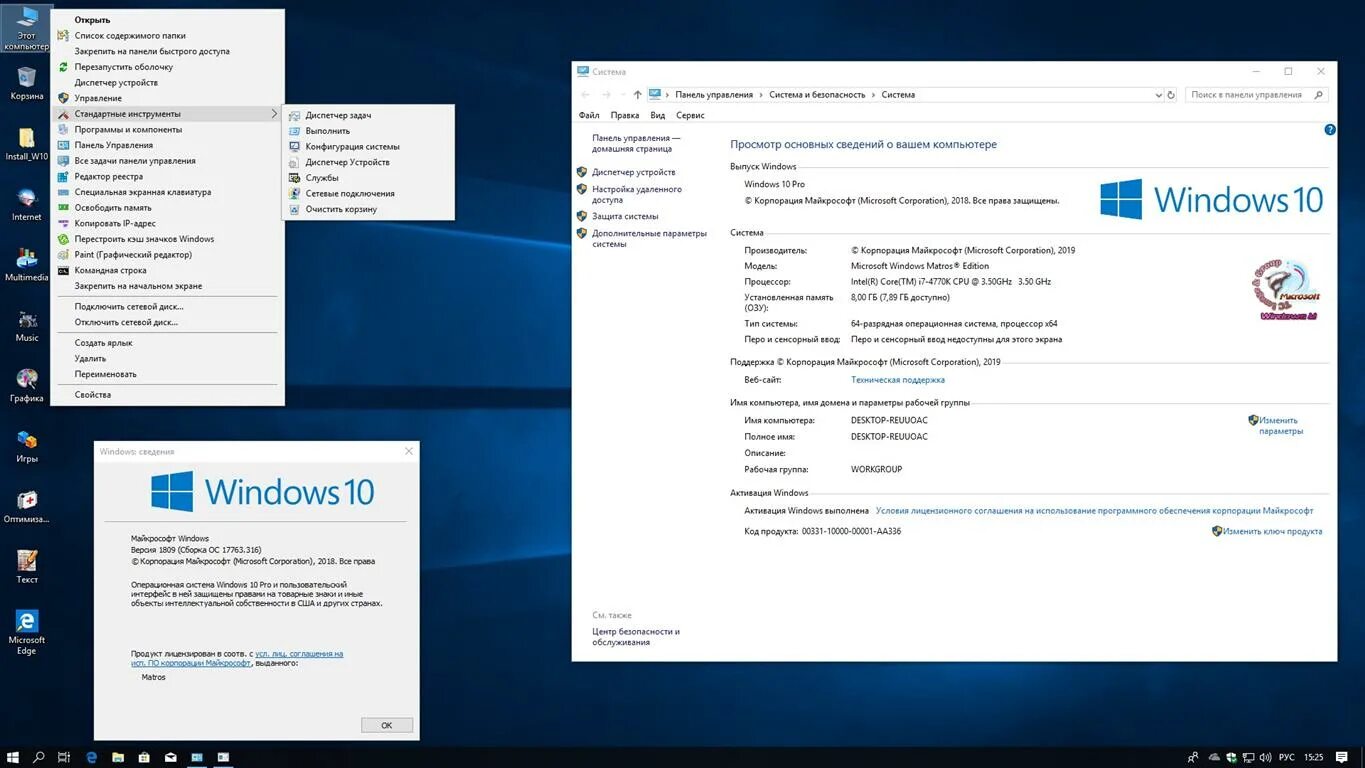1365x768 pixels.
Task: Expand Стандартные инструменты submenu arrow
Action: (274, 113)
